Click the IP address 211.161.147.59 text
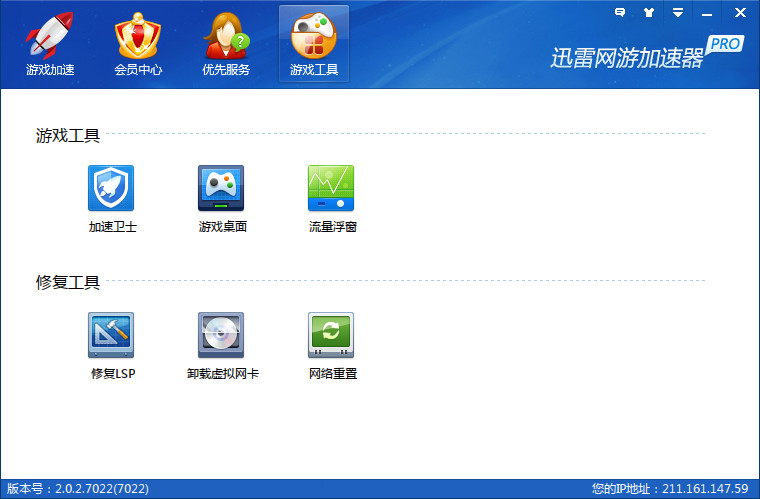 tap(705, 488)
